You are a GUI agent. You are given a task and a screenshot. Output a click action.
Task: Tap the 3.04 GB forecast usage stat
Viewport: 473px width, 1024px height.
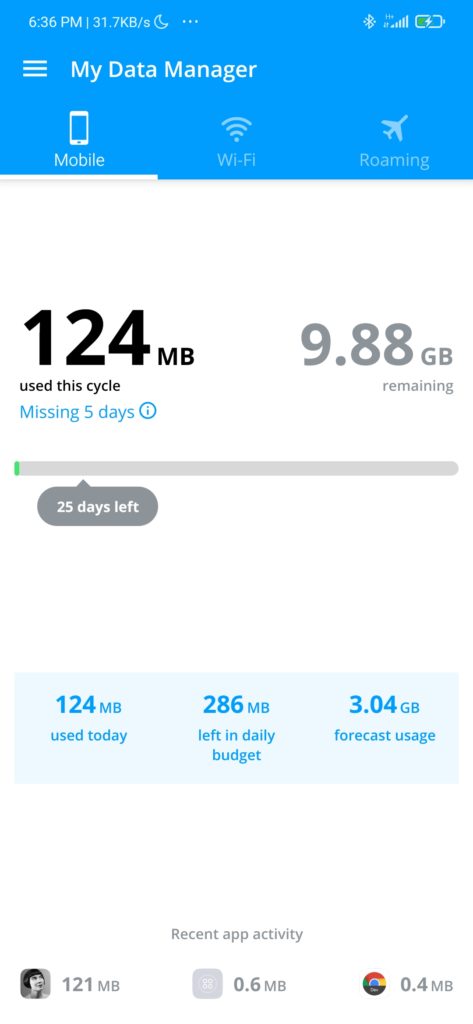384,718
